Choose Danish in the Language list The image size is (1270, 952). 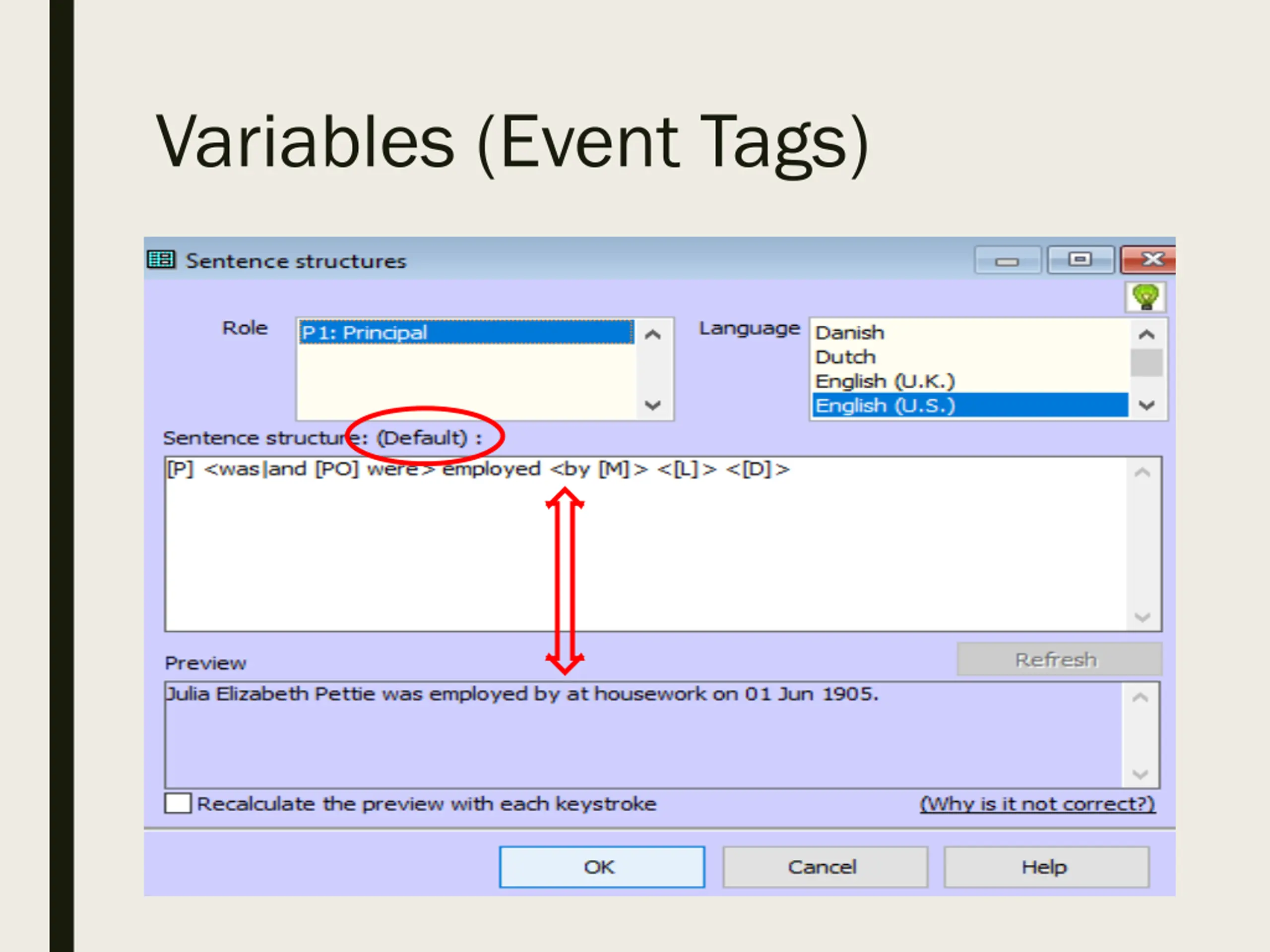coord(970,332)
